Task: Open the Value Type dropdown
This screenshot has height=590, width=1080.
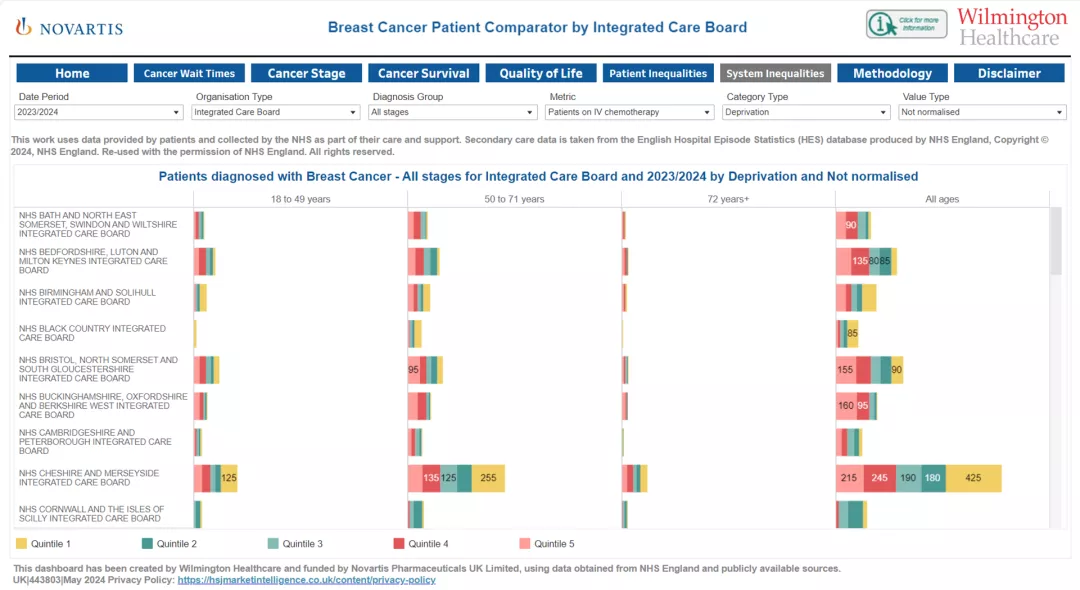Action: click(983, 113)
